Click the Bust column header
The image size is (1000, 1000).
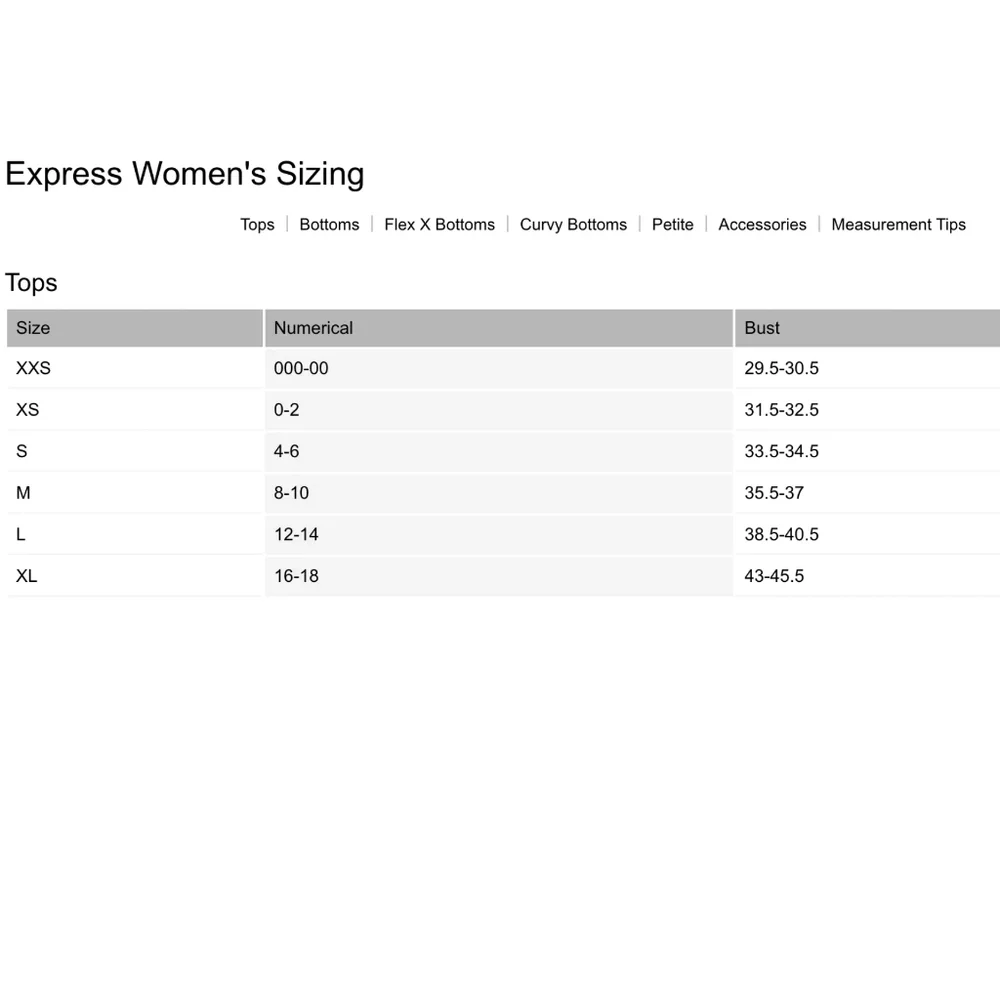pos(762,328)
